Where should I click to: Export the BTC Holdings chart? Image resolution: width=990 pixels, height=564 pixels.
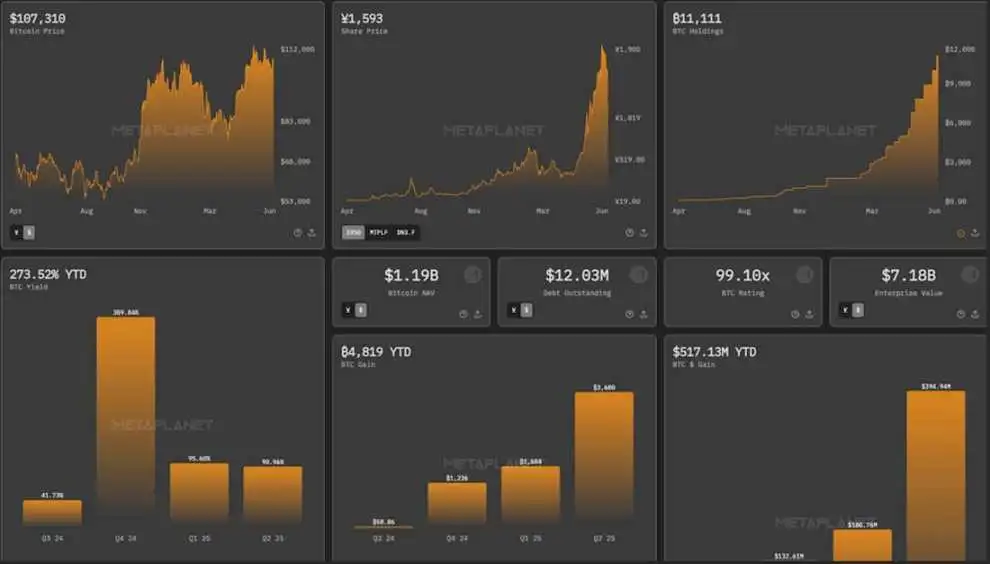(x=976, y=232)
